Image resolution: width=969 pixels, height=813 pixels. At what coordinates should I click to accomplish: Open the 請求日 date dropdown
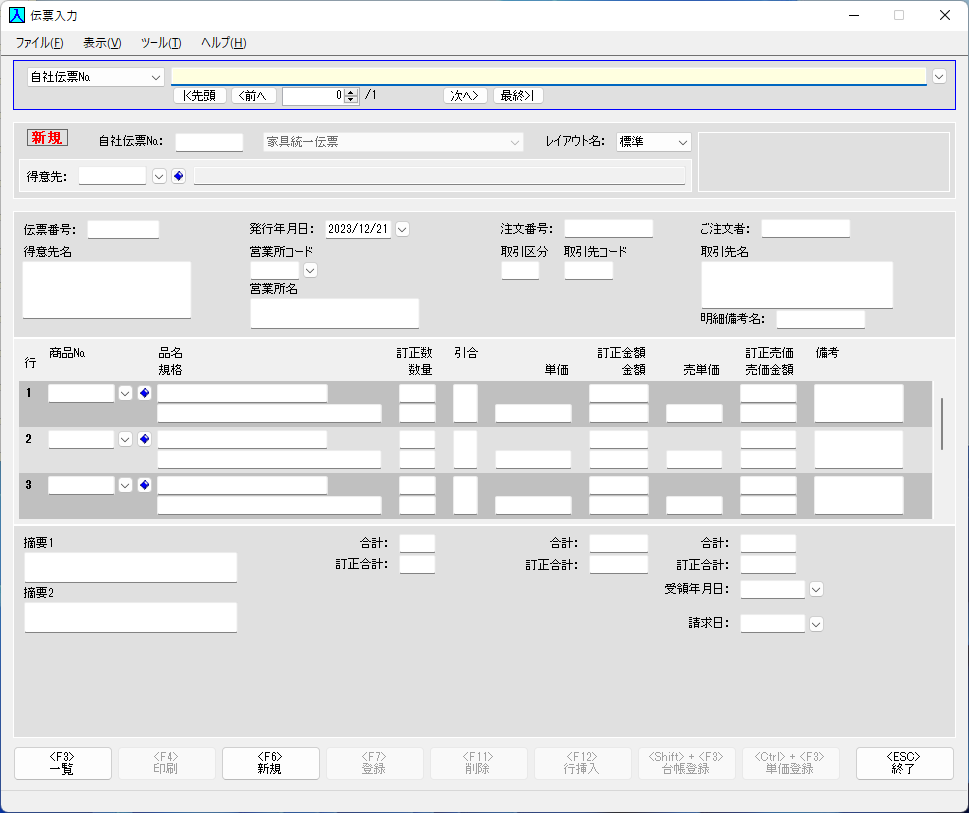pos(816,624)
